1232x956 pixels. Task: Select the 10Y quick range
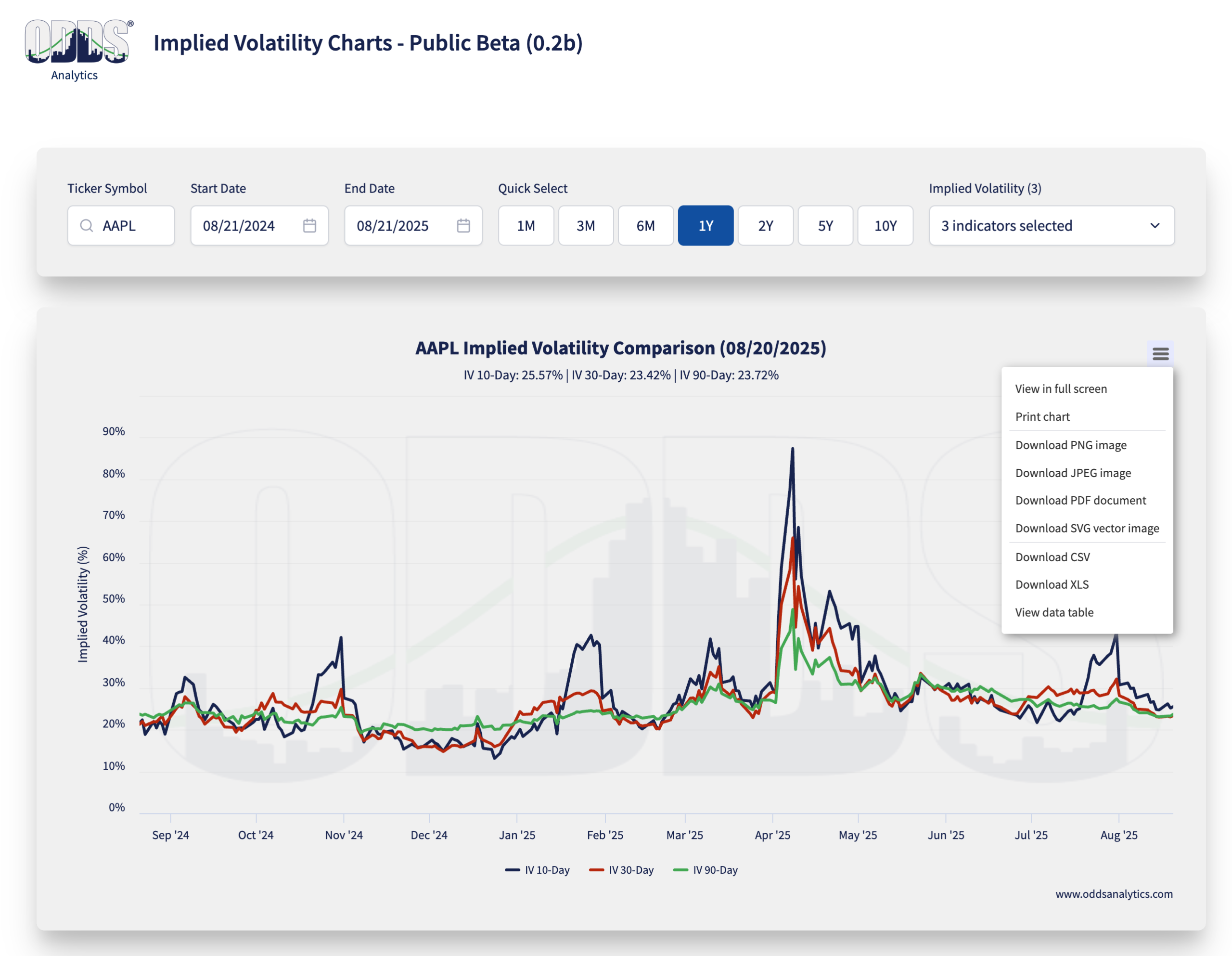[x=885, y=226]
